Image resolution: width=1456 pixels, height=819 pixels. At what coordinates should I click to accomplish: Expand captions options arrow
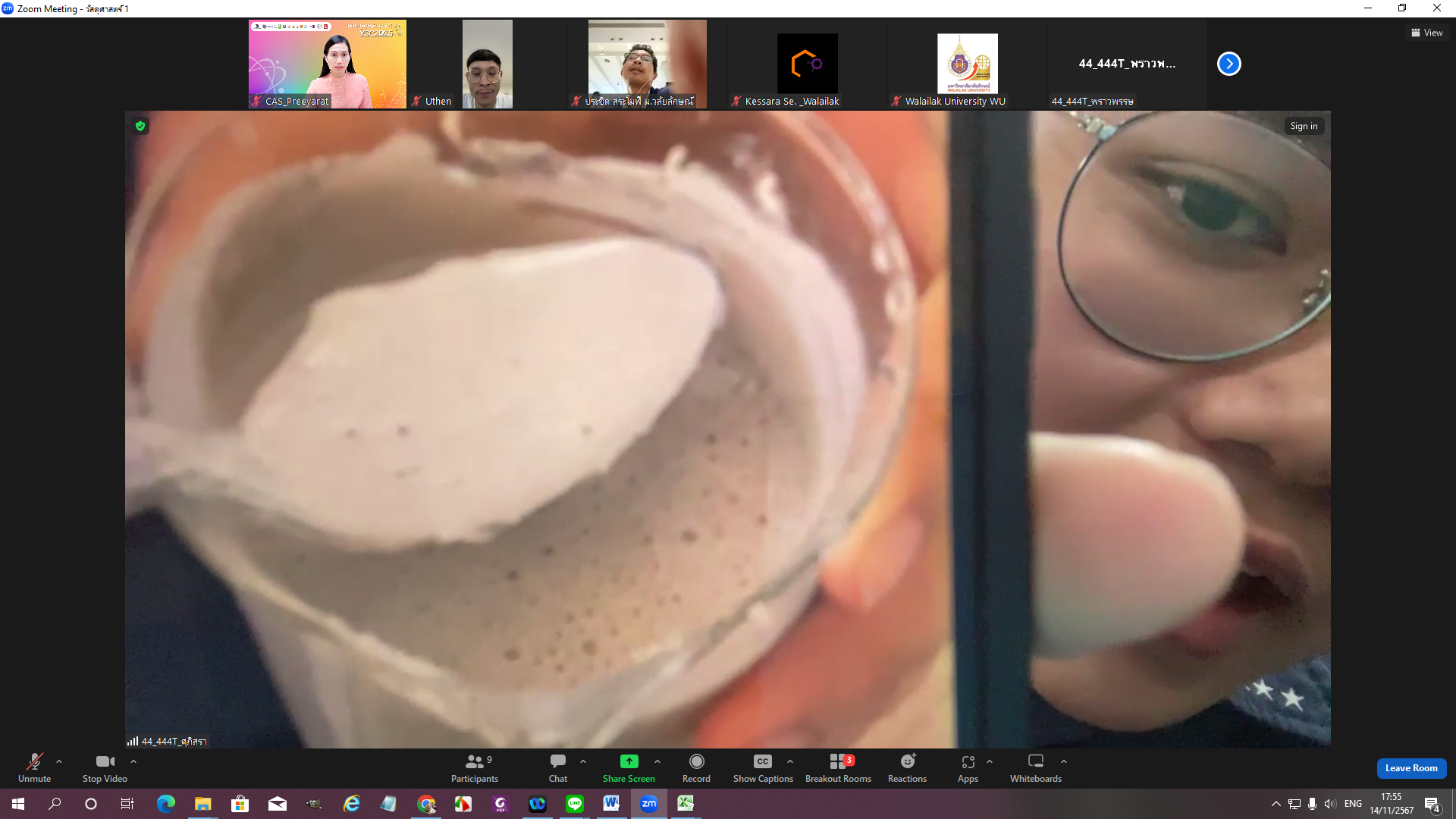(790, 761)
